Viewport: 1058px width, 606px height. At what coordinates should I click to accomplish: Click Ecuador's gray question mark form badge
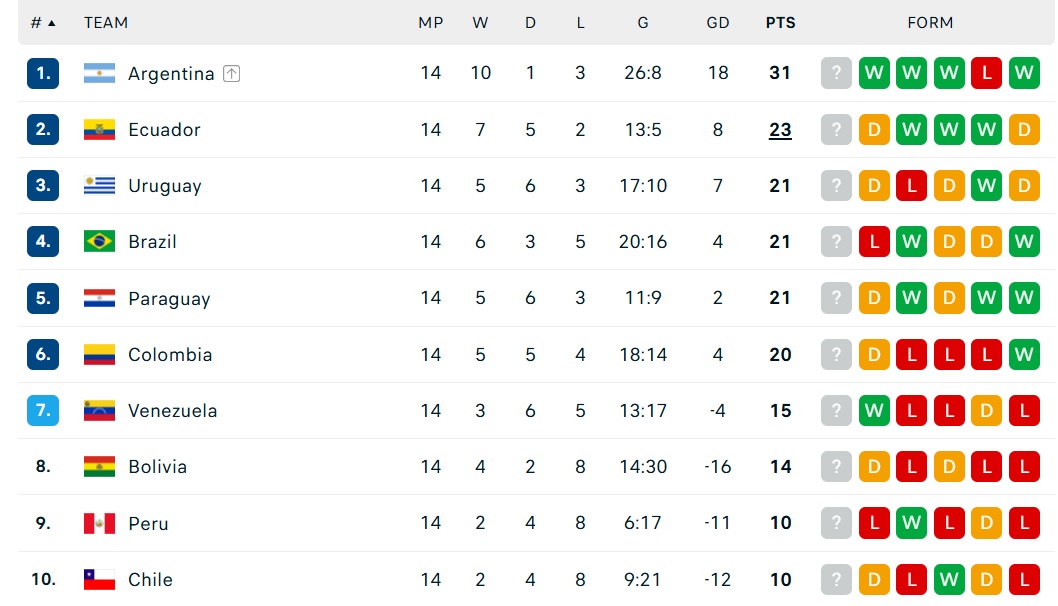(x=836, y=130)
